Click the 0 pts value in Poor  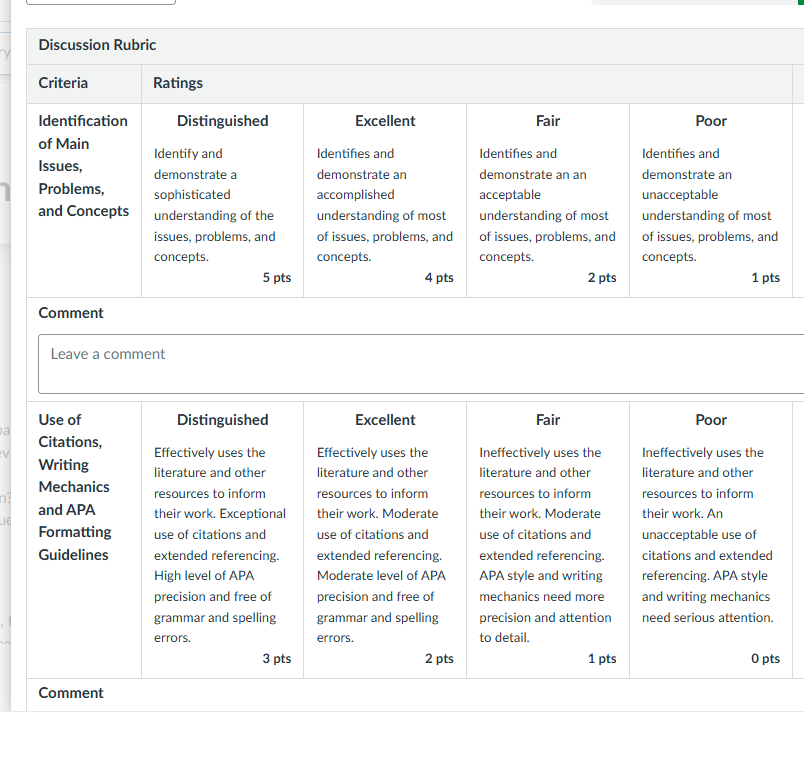tap(766, 659)
